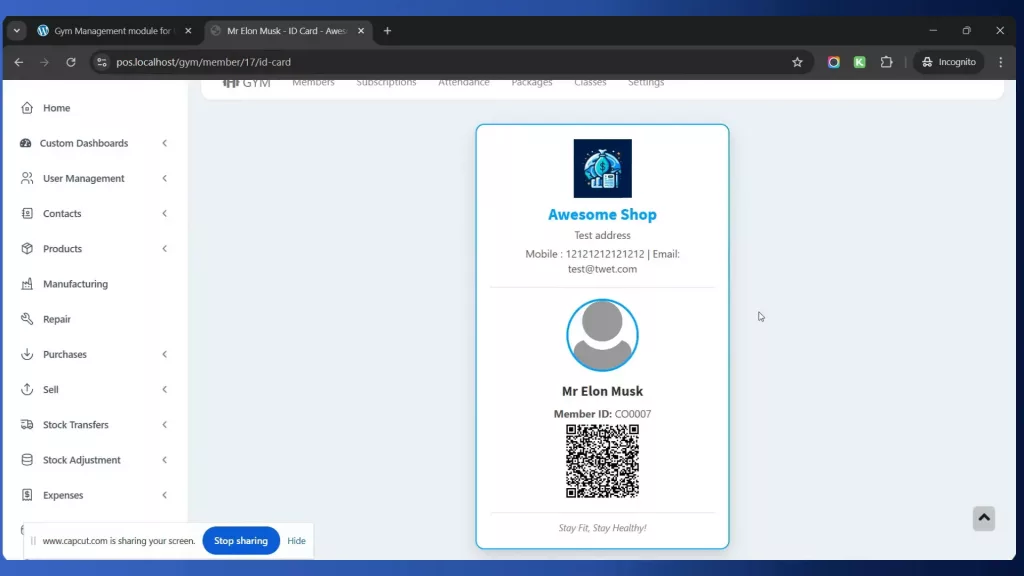This screenshot has width=1024, height=576.
Task: Expand the Expenses submenu chevron
Action: pyautogui.click(x=165, y=495)
